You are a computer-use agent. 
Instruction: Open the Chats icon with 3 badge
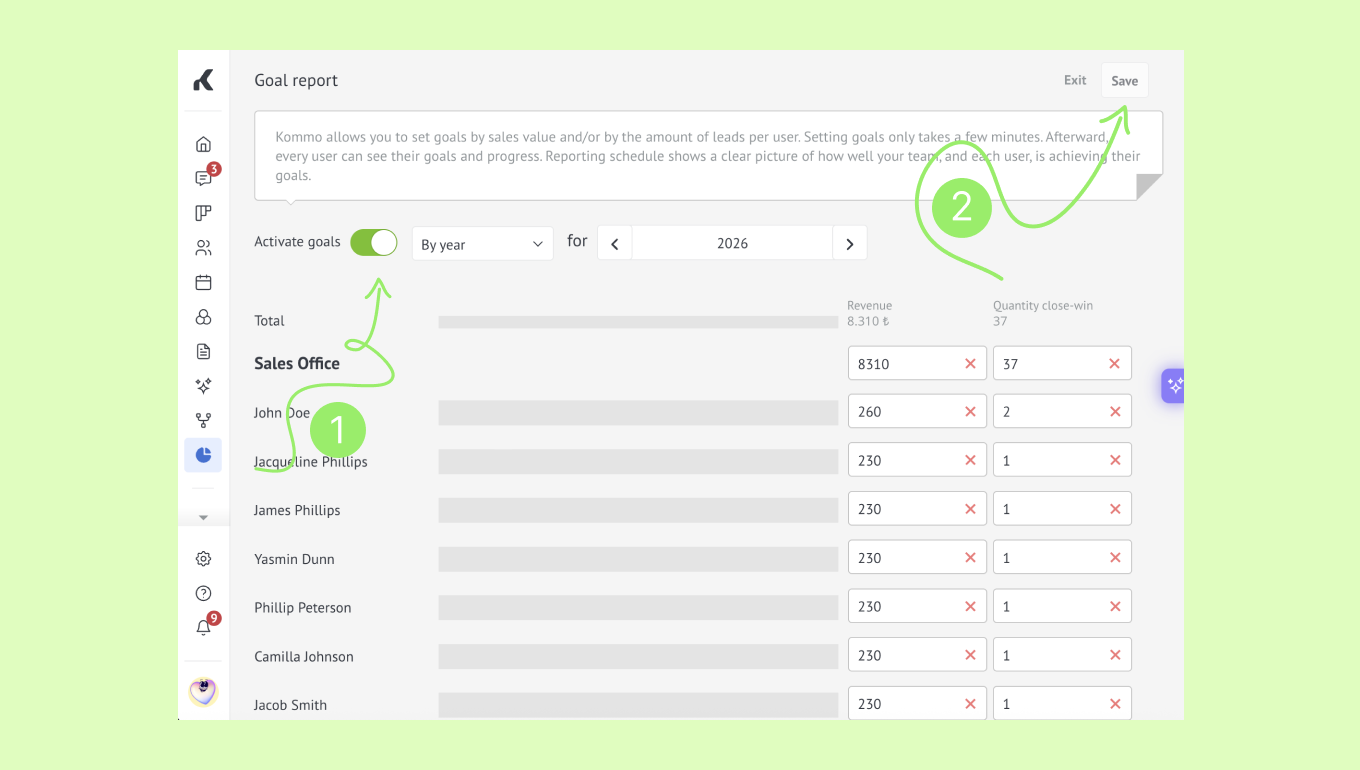(205, 177)
